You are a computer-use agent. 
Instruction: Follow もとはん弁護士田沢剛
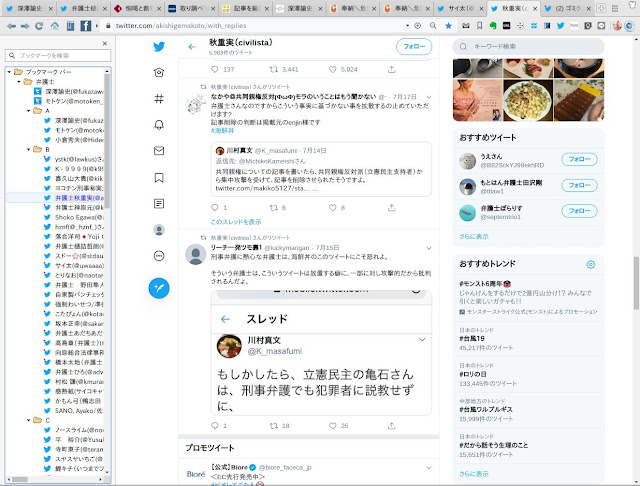point(579,185)
